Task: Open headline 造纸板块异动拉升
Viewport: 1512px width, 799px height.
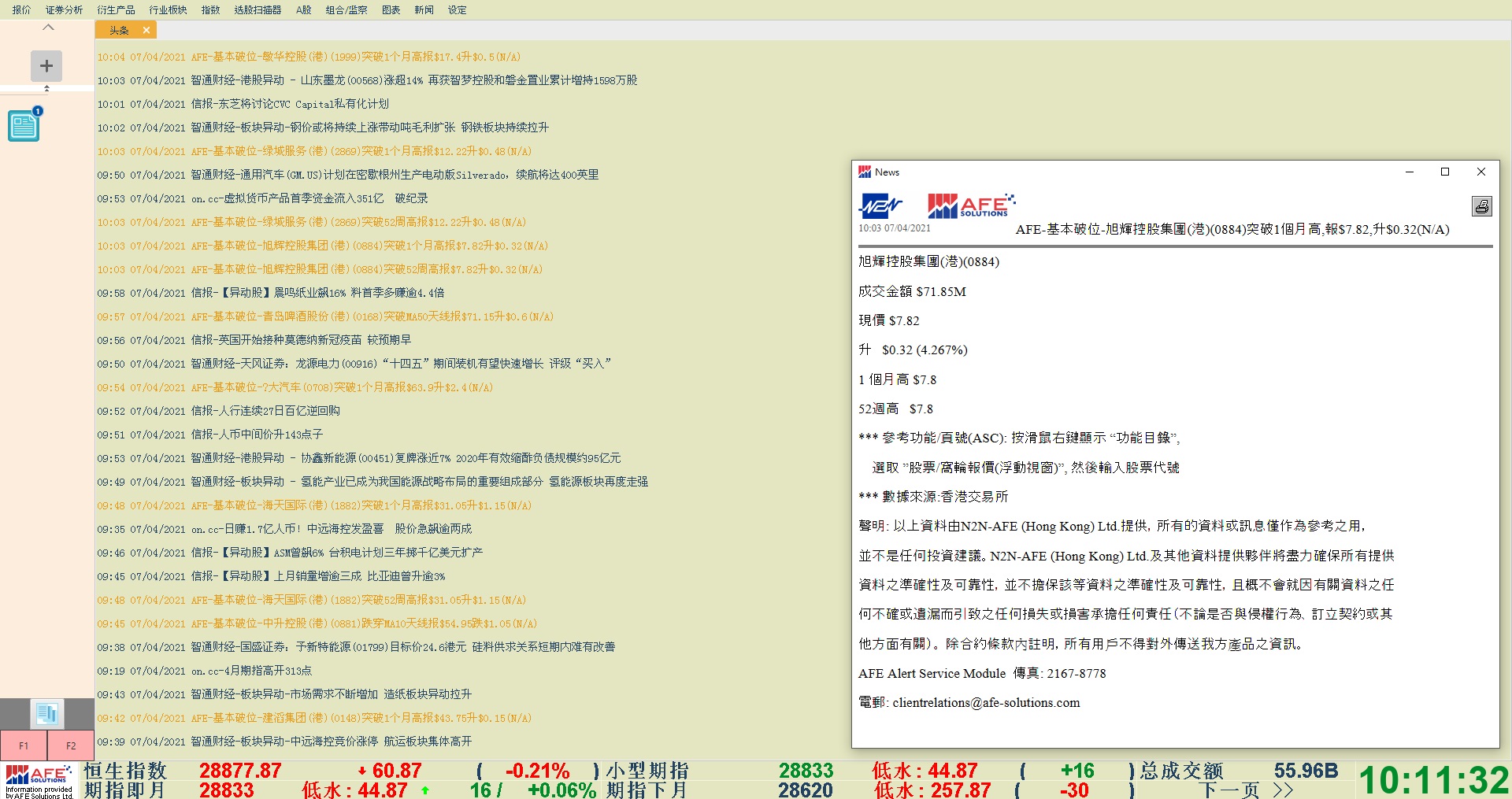Action: (x=284, y=694)
